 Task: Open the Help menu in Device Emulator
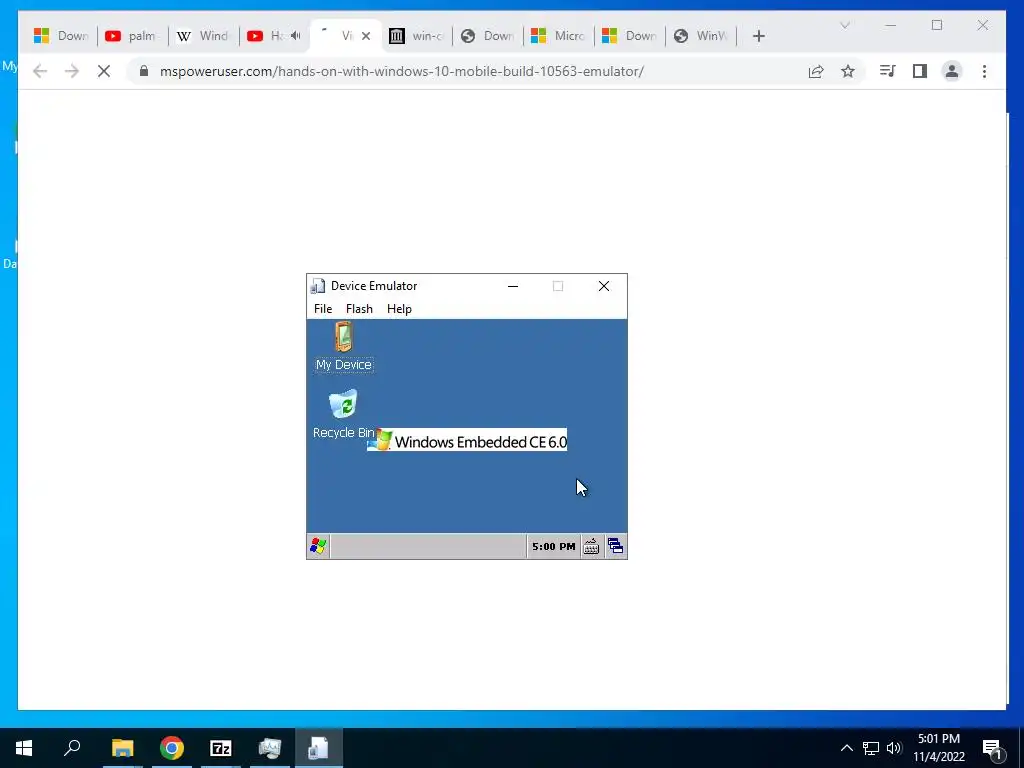399,309
